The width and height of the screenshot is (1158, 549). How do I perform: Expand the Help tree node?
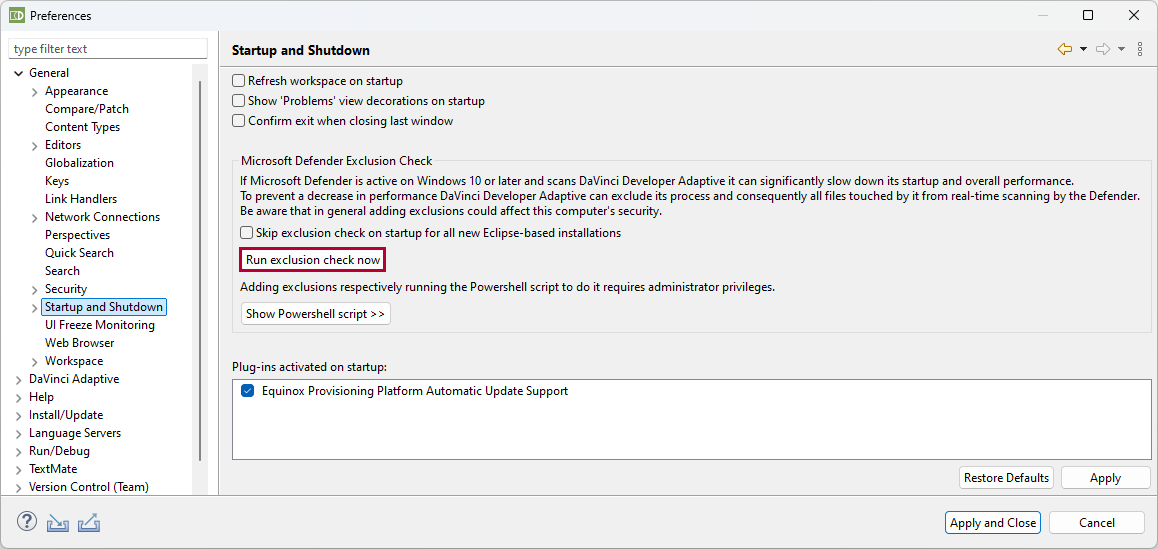[x=18, y=398]
